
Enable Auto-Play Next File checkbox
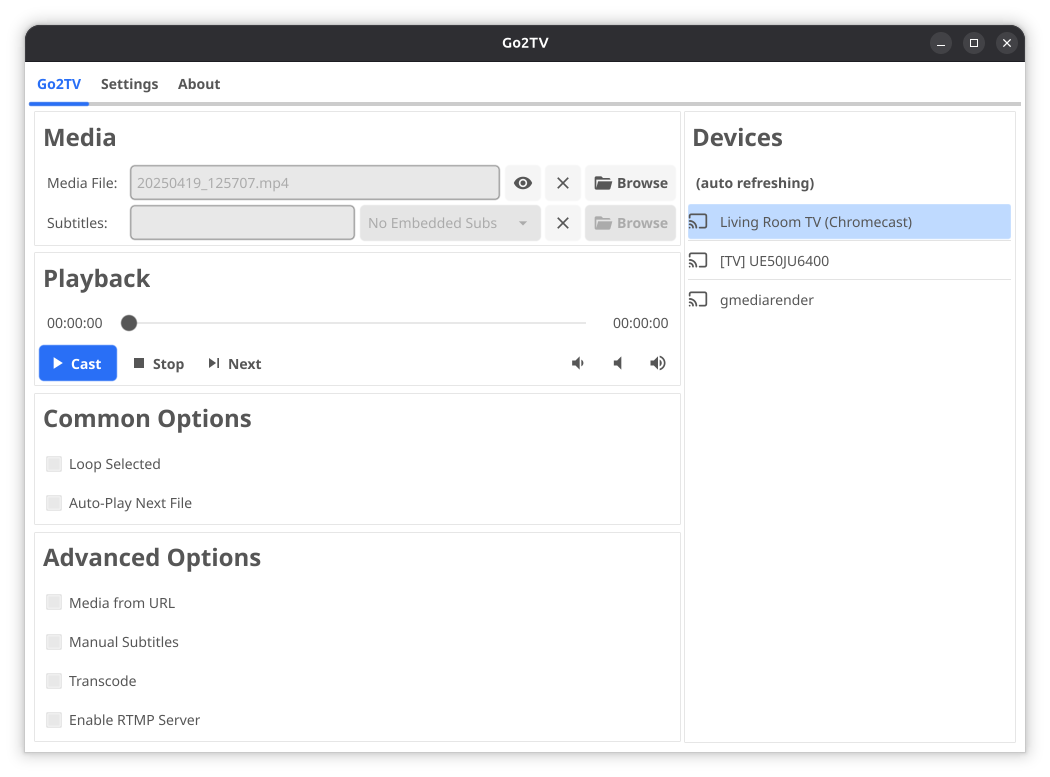54,502
